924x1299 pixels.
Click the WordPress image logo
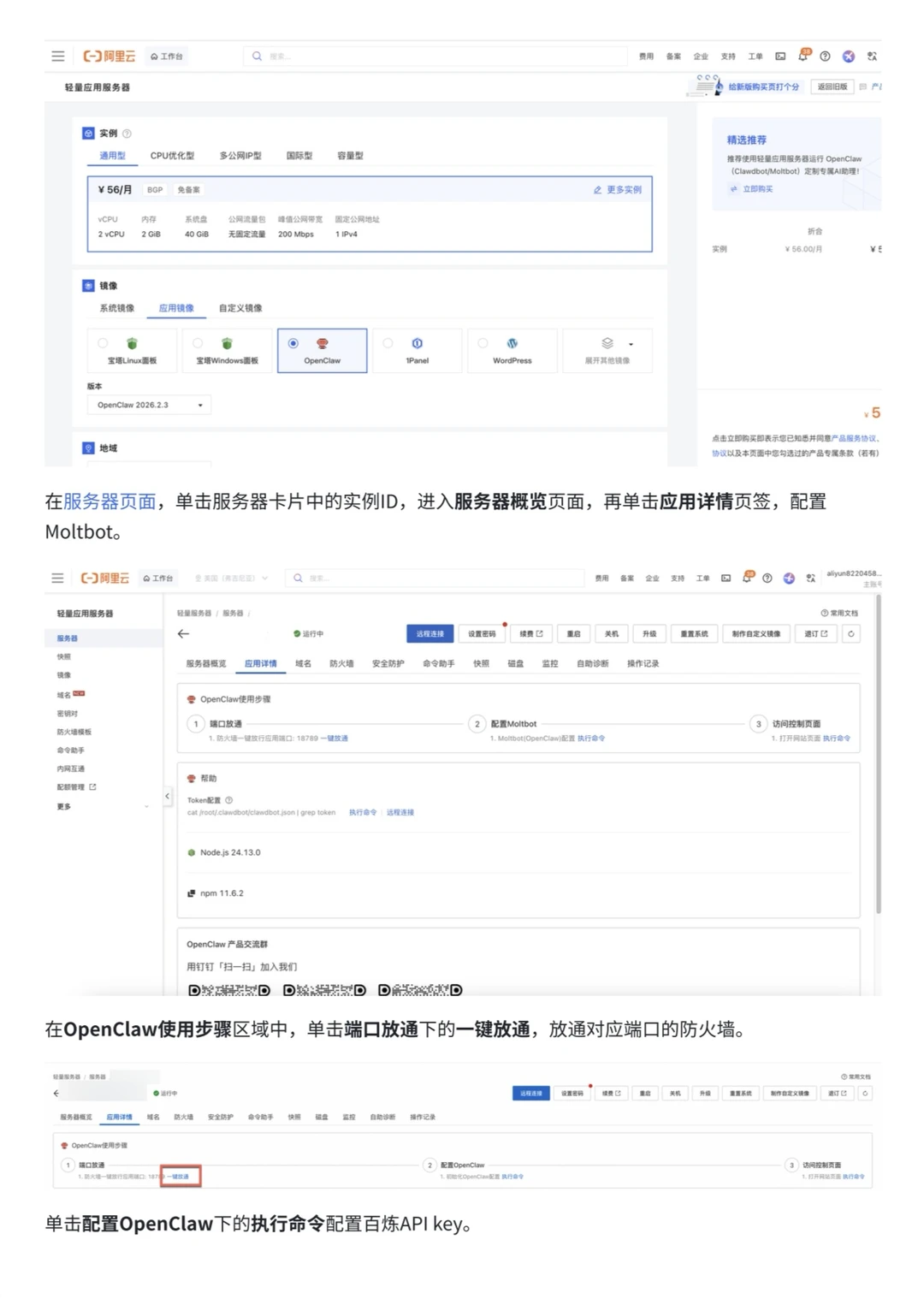click(512, 343)
